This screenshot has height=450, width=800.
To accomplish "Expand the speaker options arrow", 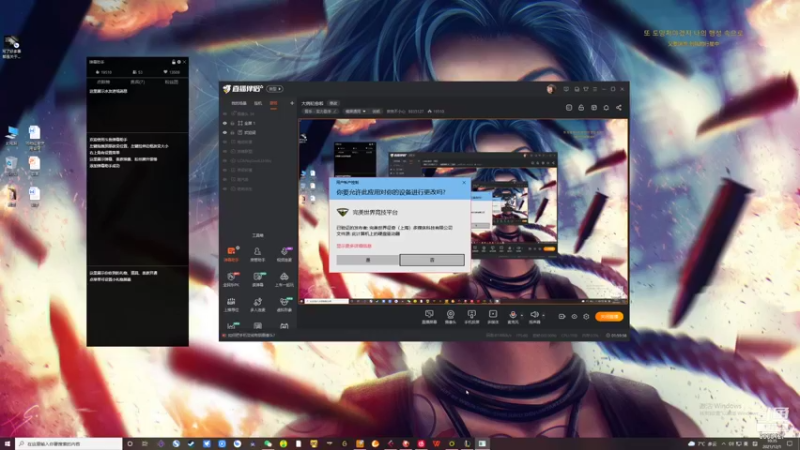I will tap(543, 315).
